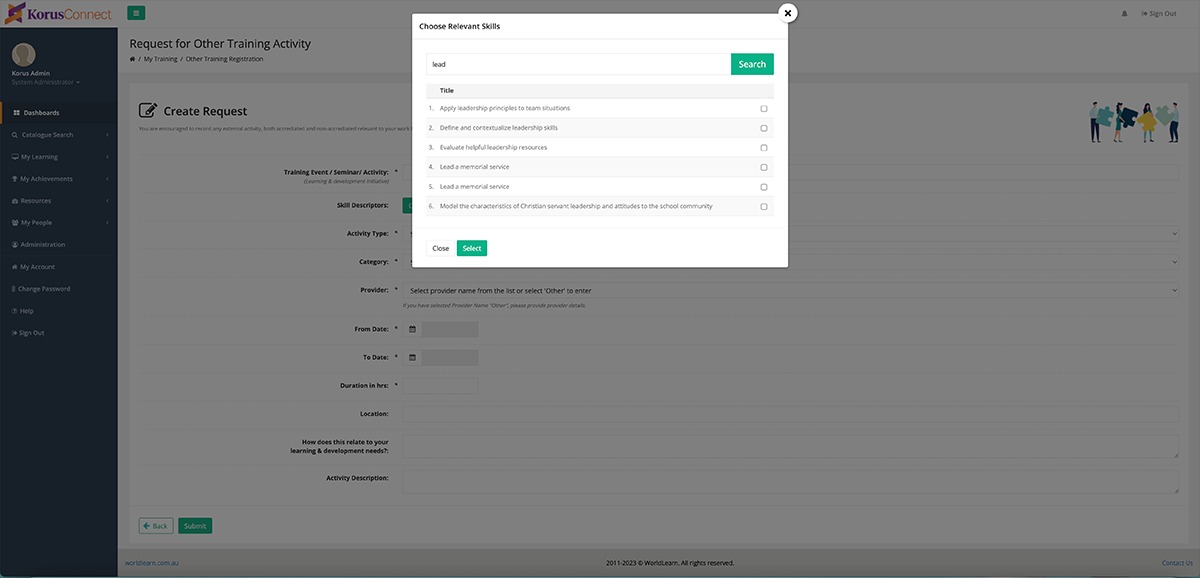This screenshot has width=1200, height=578.
Task: Select the 'Title' column header
Action: click(447, 90)
